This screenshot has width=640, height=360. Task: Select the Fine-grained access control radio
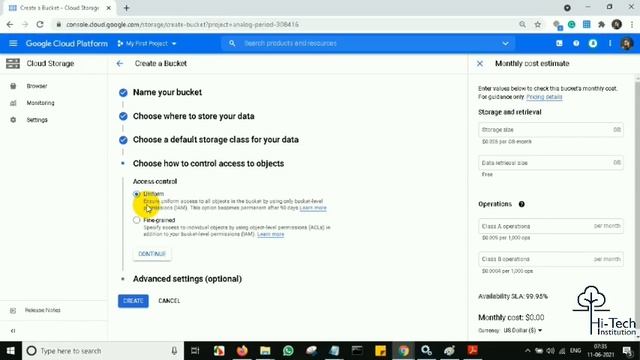pos(136,220)
